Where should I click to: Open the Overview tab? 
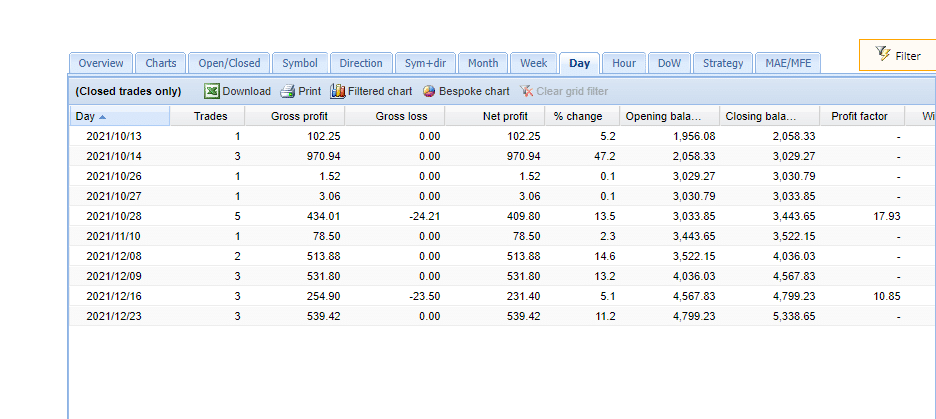101,63
